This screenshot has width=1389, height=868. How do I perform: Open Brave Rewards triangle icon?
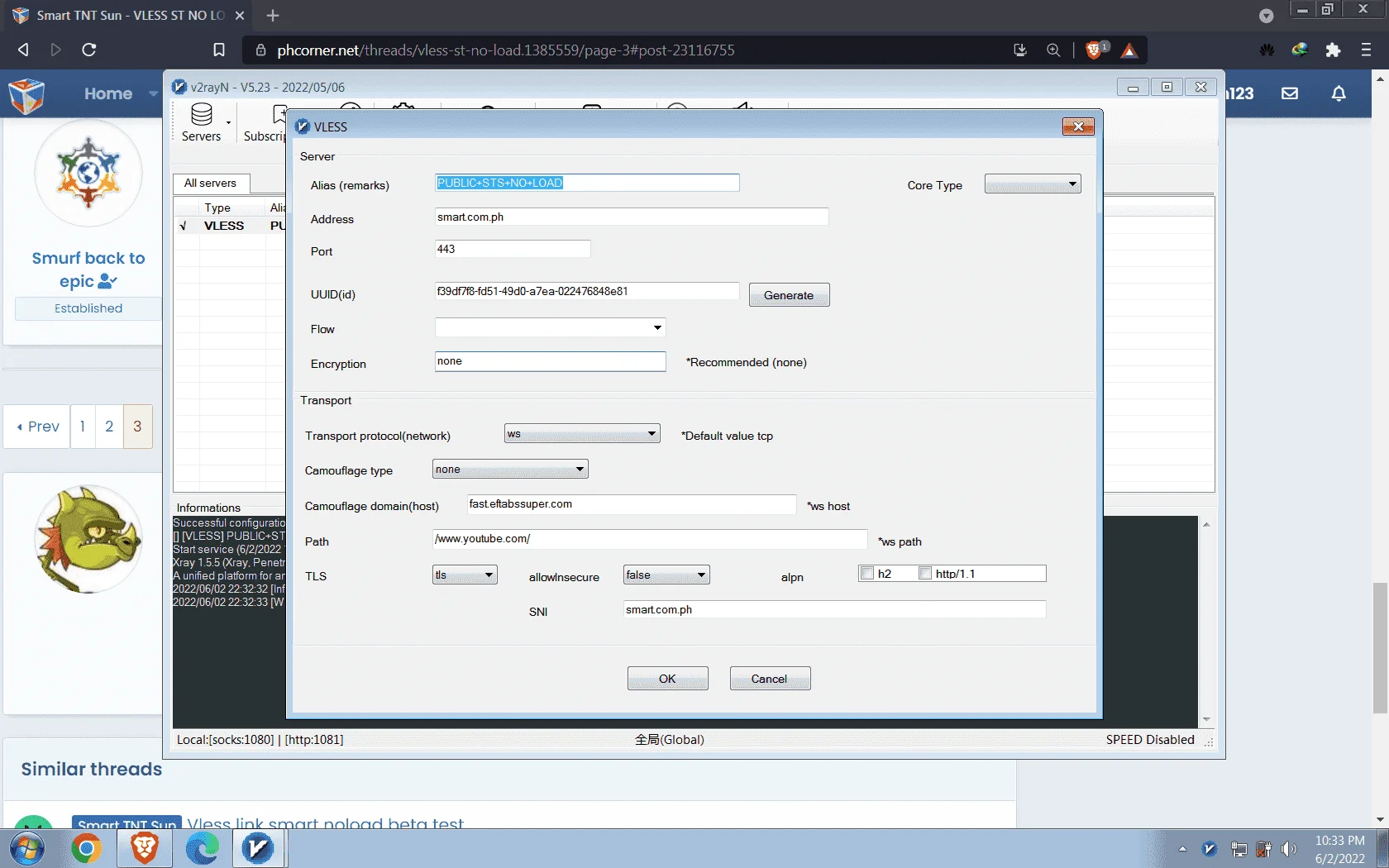(1129, 50)
